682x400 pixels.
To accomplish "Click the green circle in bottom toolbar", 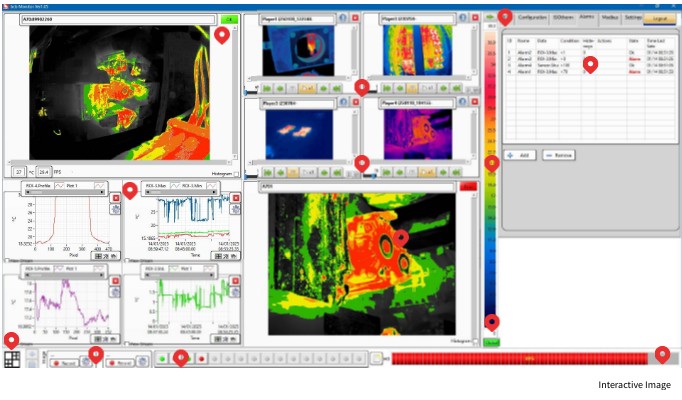I will tap(162, 357).
